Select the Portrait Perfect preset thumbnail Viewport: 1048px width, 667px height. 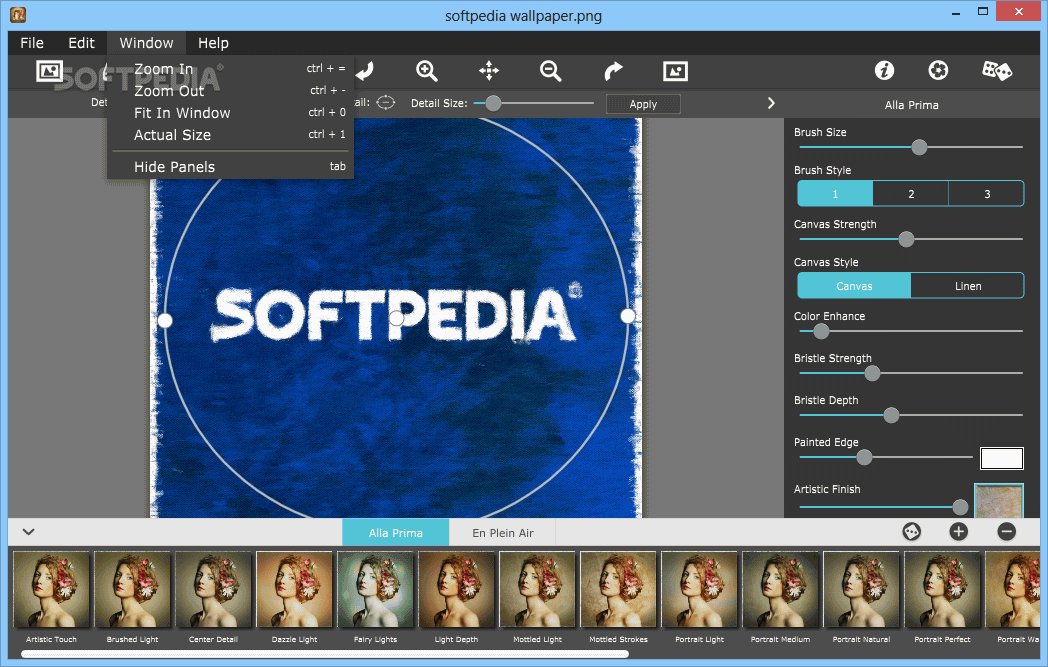point(942,590)
